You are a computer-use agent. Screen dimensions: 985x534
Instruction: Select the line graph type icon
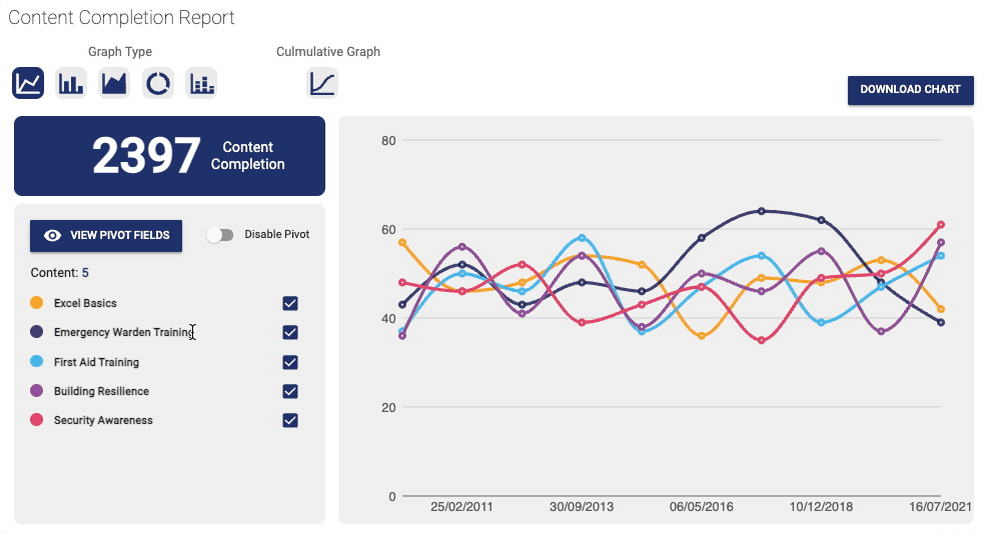[x=28, y=83]
